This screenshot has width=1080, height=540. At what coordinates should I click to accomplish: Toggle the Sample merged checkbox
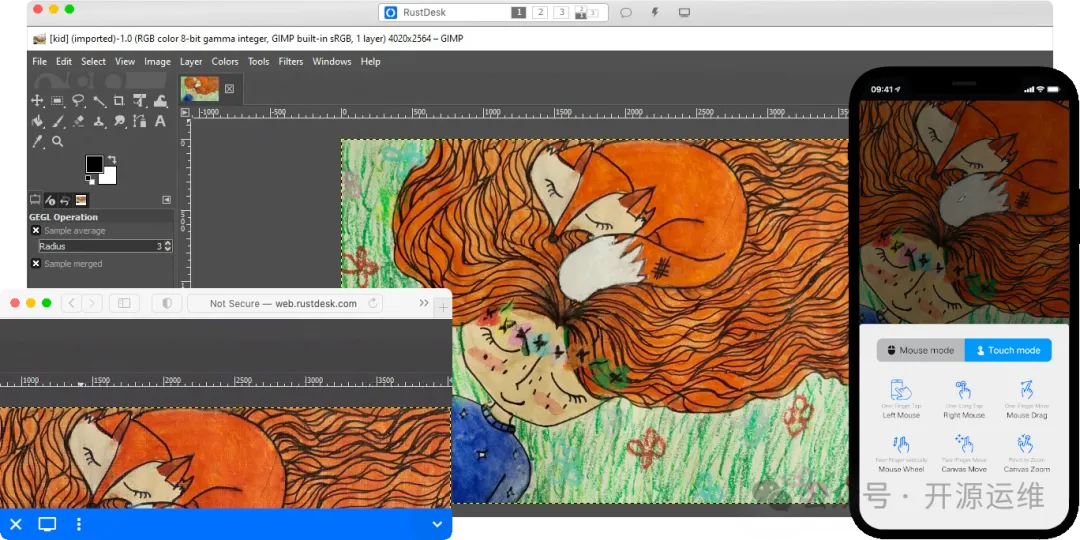(36, 264)
